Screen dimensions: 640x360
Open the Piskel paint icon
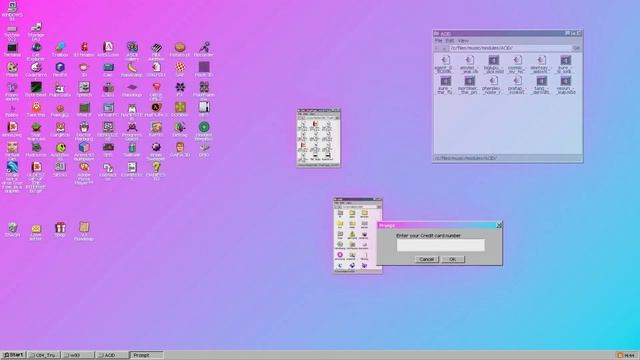pyautogui.click(x=12, y=70)
